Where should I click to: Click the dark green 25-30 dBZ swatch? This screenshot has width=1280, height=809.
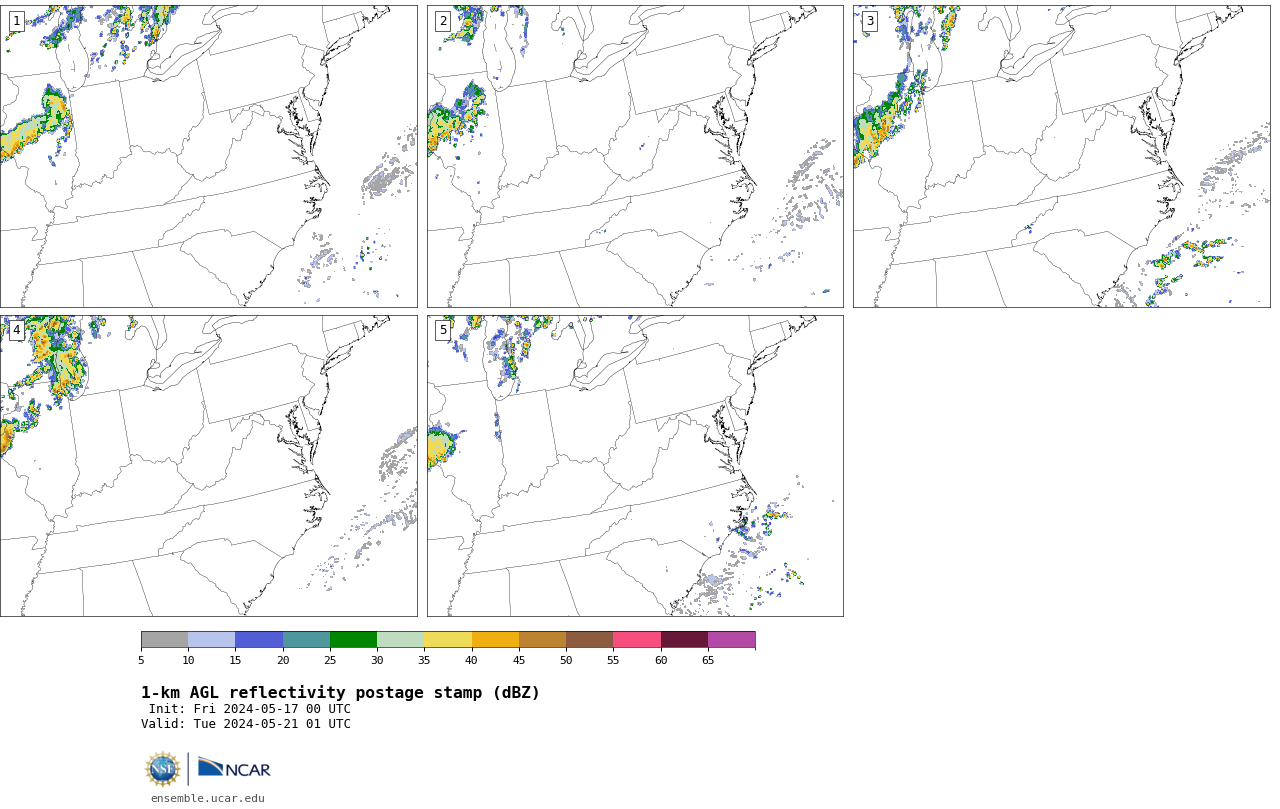(353, 640)
